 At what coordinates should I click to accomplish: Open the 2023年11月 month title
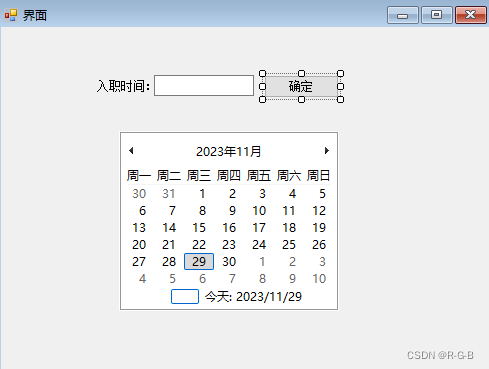(229, 151)
